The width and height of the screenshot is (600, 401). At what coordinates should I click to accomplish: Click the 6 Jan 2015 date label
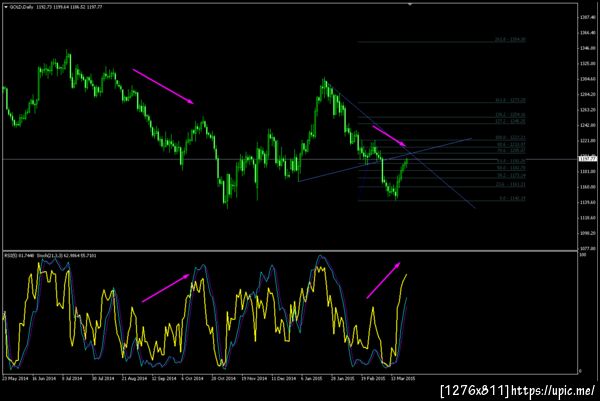(311, 378)
